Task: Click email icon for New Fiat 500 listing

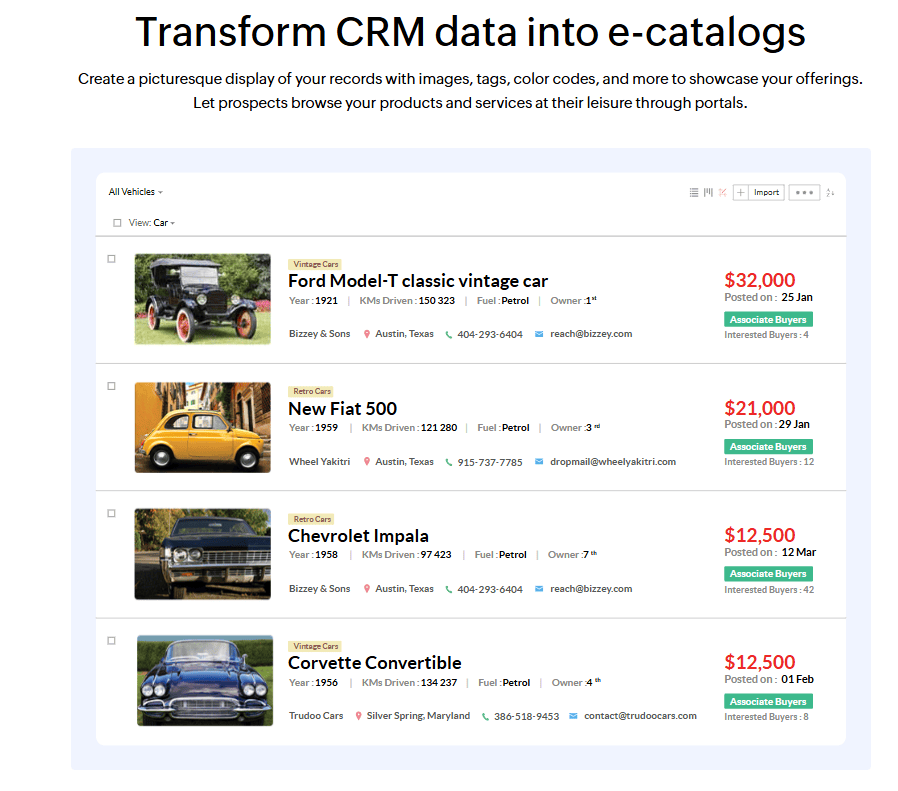Action: pos(539,462)
